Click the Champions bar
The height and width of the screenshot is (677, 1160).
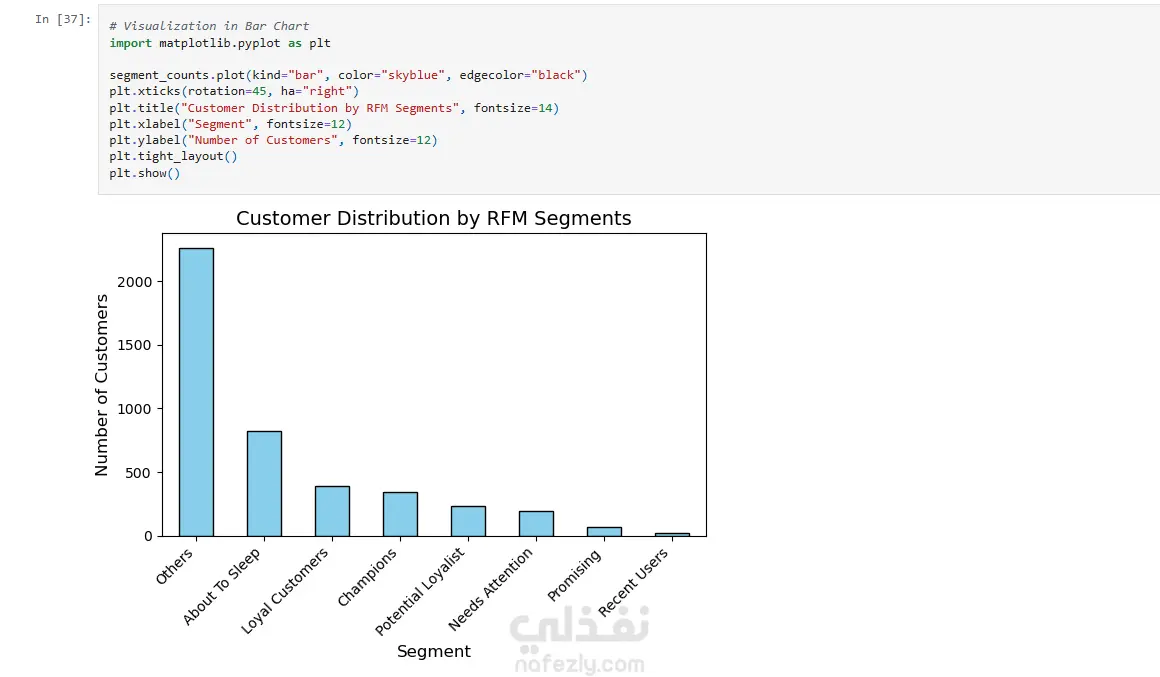point(400,514)
